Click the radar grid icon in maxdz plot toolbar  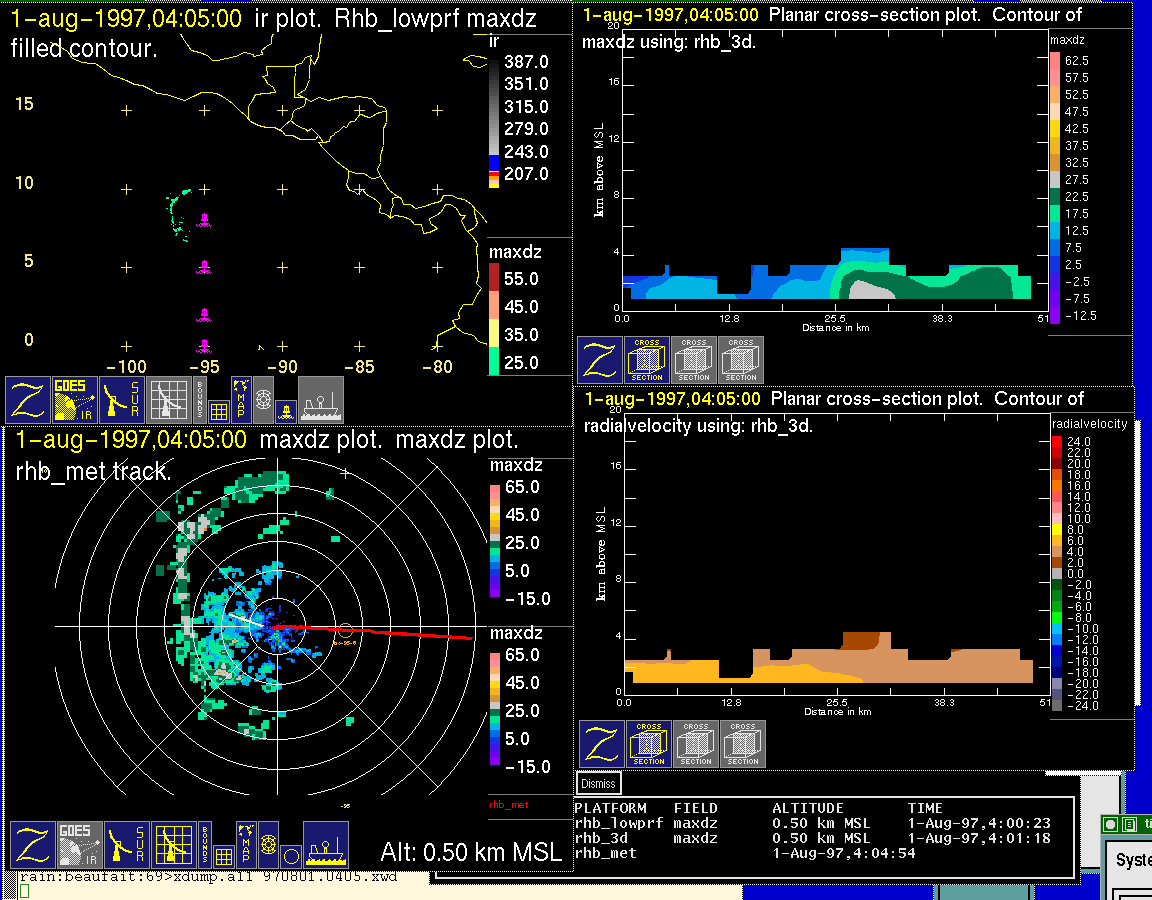click(172, 845)
